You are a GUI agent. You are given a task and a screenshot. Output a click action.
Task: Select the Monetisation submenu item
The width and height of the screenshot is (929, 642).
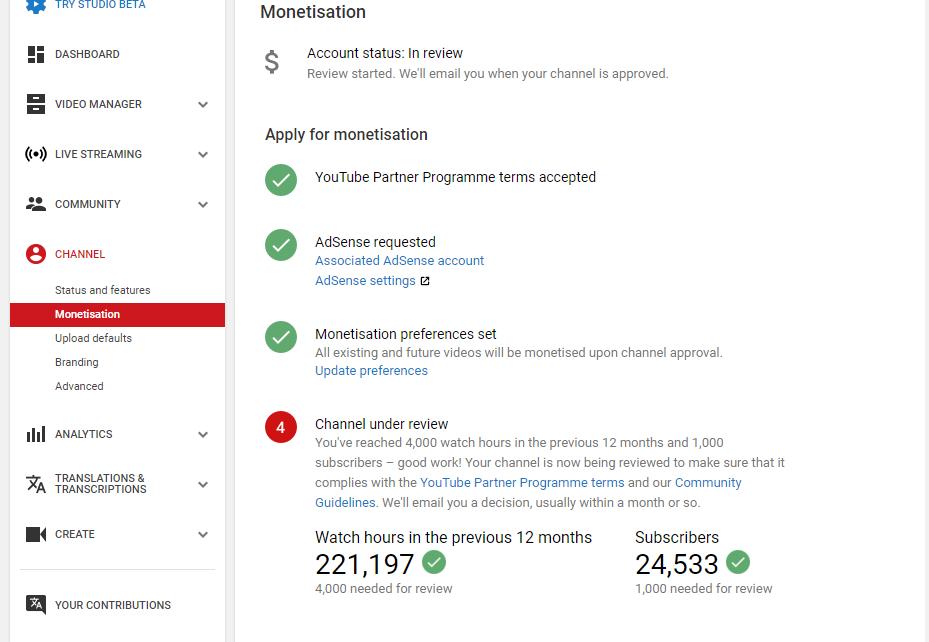pyautogui.click(x=117, y=314)
